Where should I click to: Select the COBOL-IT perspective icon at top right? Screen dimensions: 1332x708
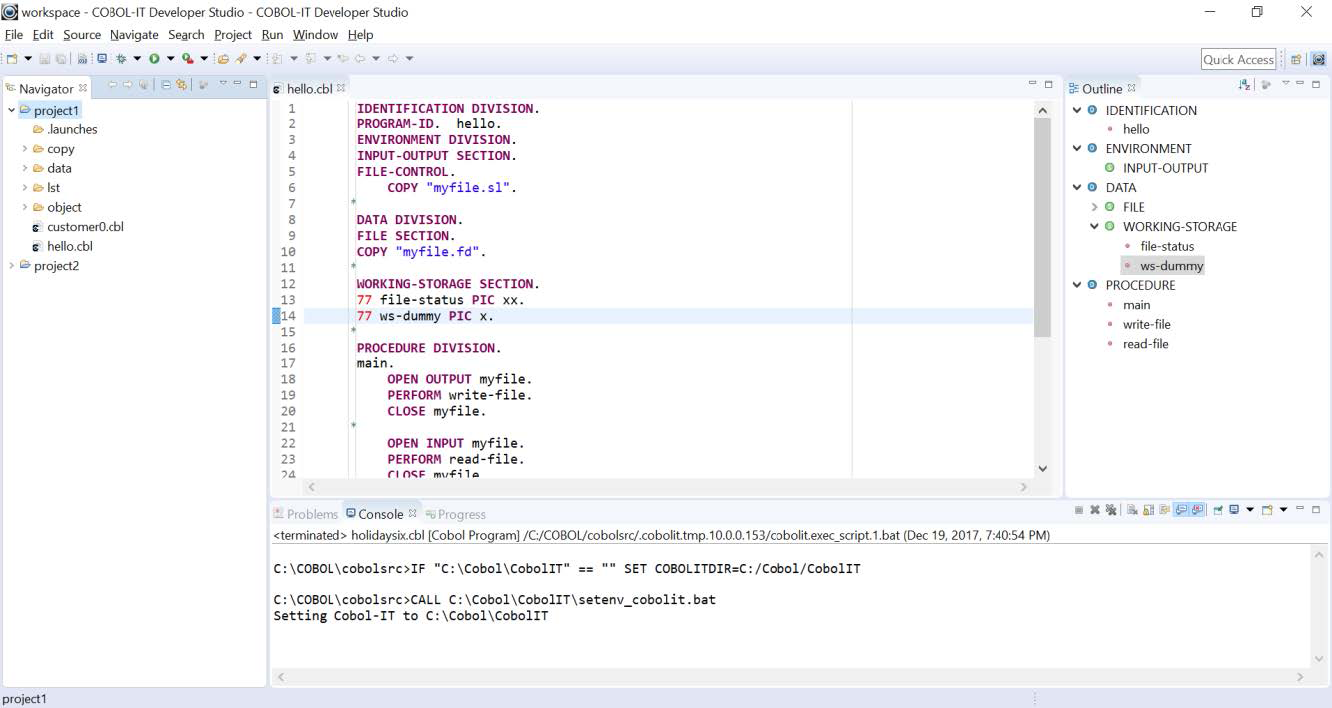1318,60
